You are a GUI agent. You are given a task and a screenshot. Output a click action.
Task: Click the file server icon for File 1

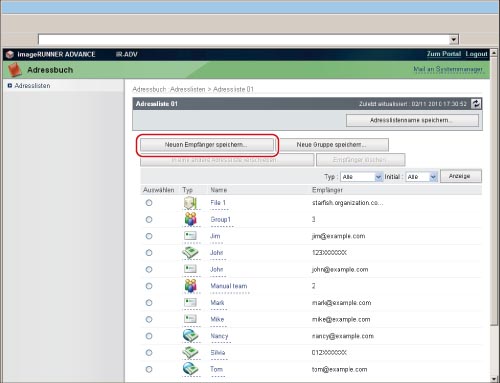tap(190, 203)
